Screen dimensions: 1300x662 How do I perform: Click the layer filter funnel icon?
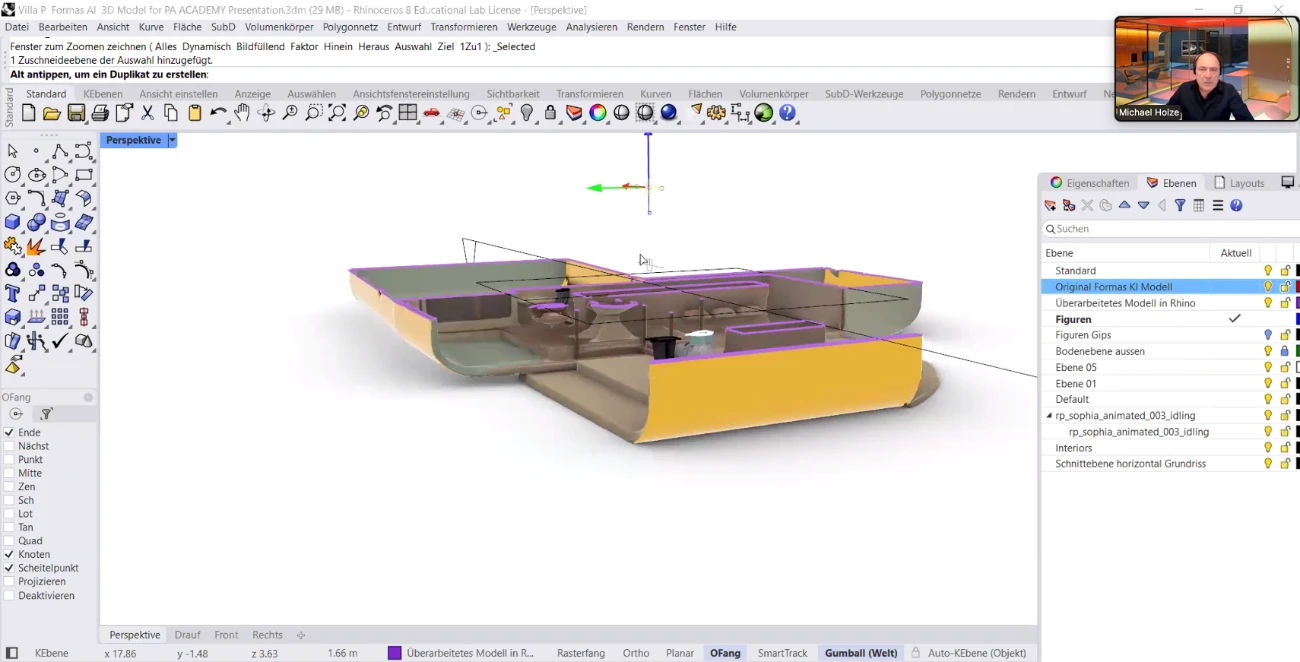coord(1180,206)
